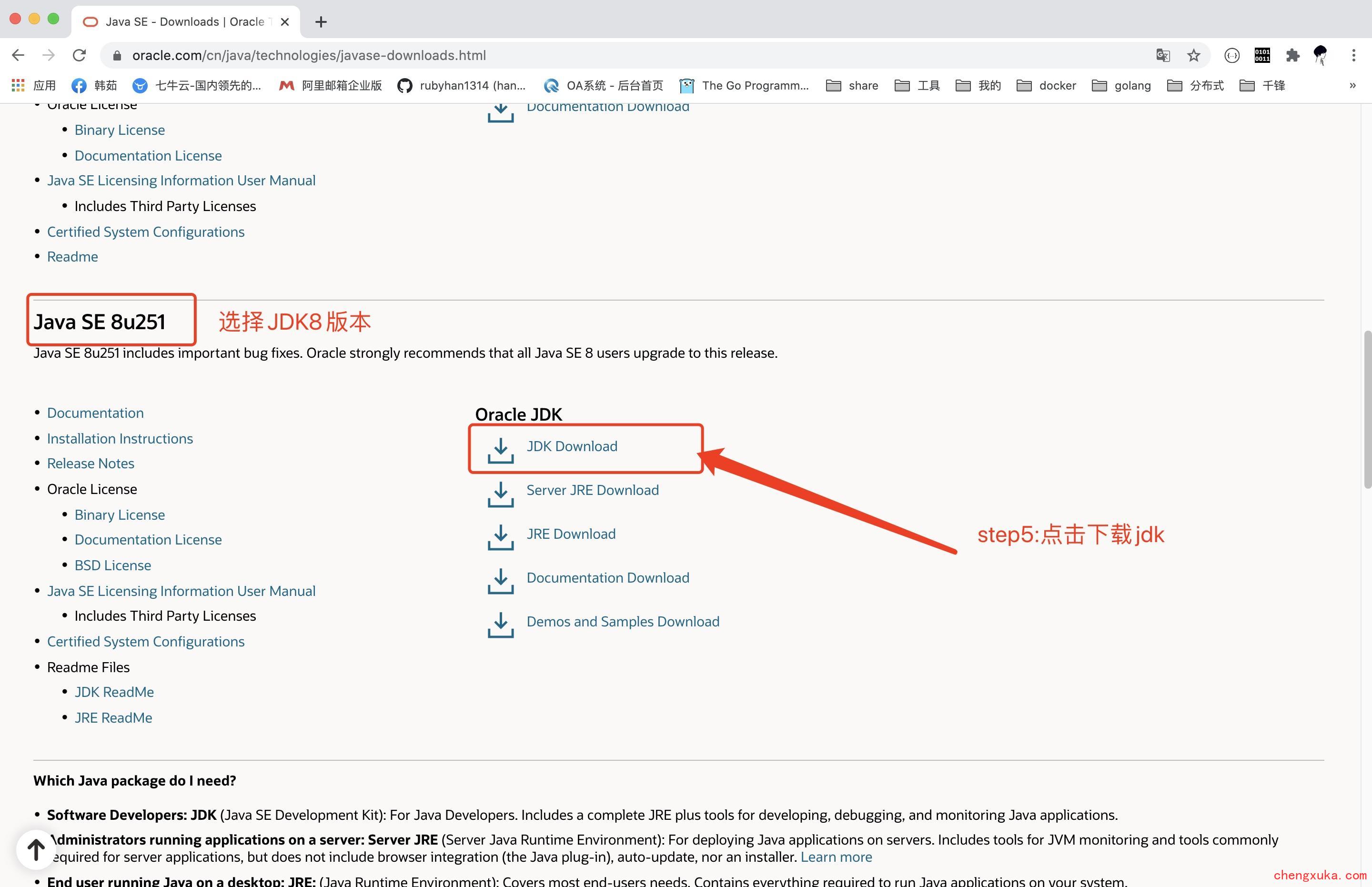Open Server JRE Download link
The height and width of the screenshot is (887, 1372).
[x=592, y=490]
